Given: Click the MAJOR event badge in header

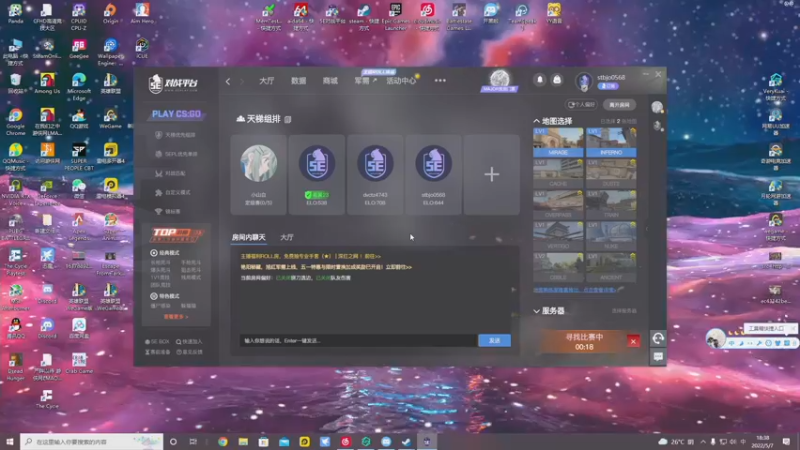Looking at the screenshot, I should click(x=499, y=82).
